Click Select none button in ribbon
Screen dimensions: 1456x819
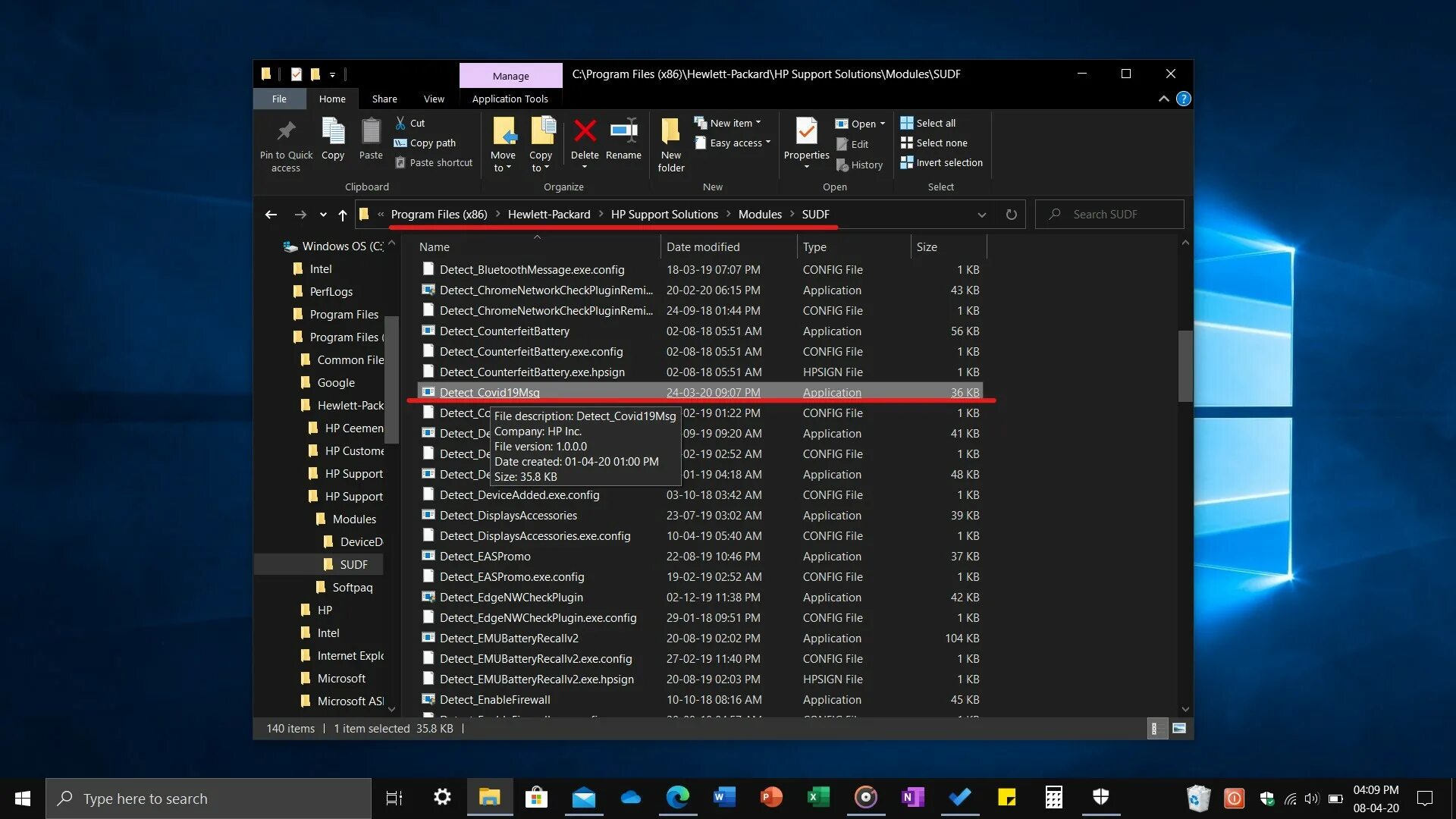pyautogui.click(x=942, y=142)
